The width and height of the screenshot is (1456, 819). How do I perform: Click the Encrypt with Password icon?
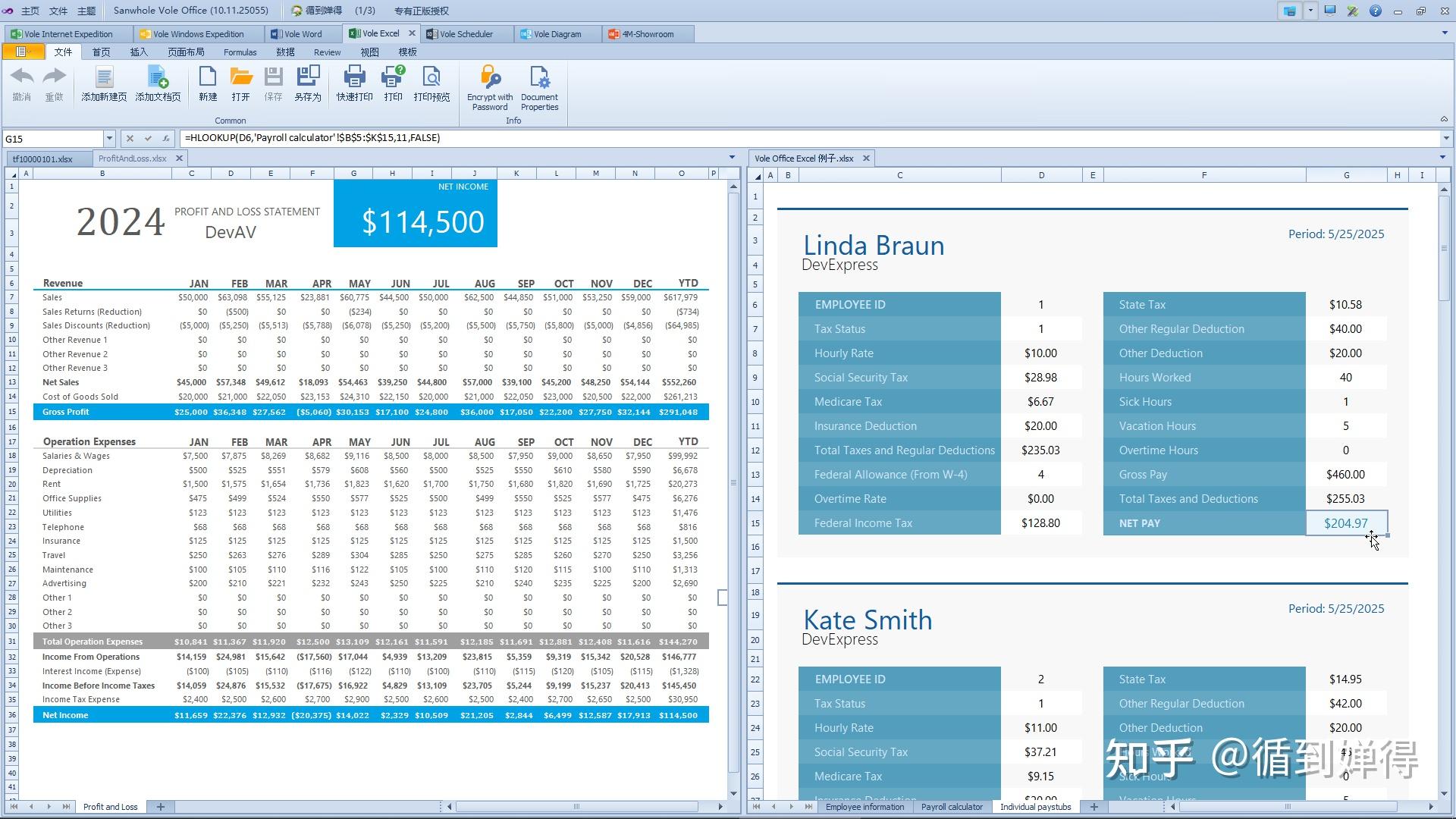(x=489, y=78)
